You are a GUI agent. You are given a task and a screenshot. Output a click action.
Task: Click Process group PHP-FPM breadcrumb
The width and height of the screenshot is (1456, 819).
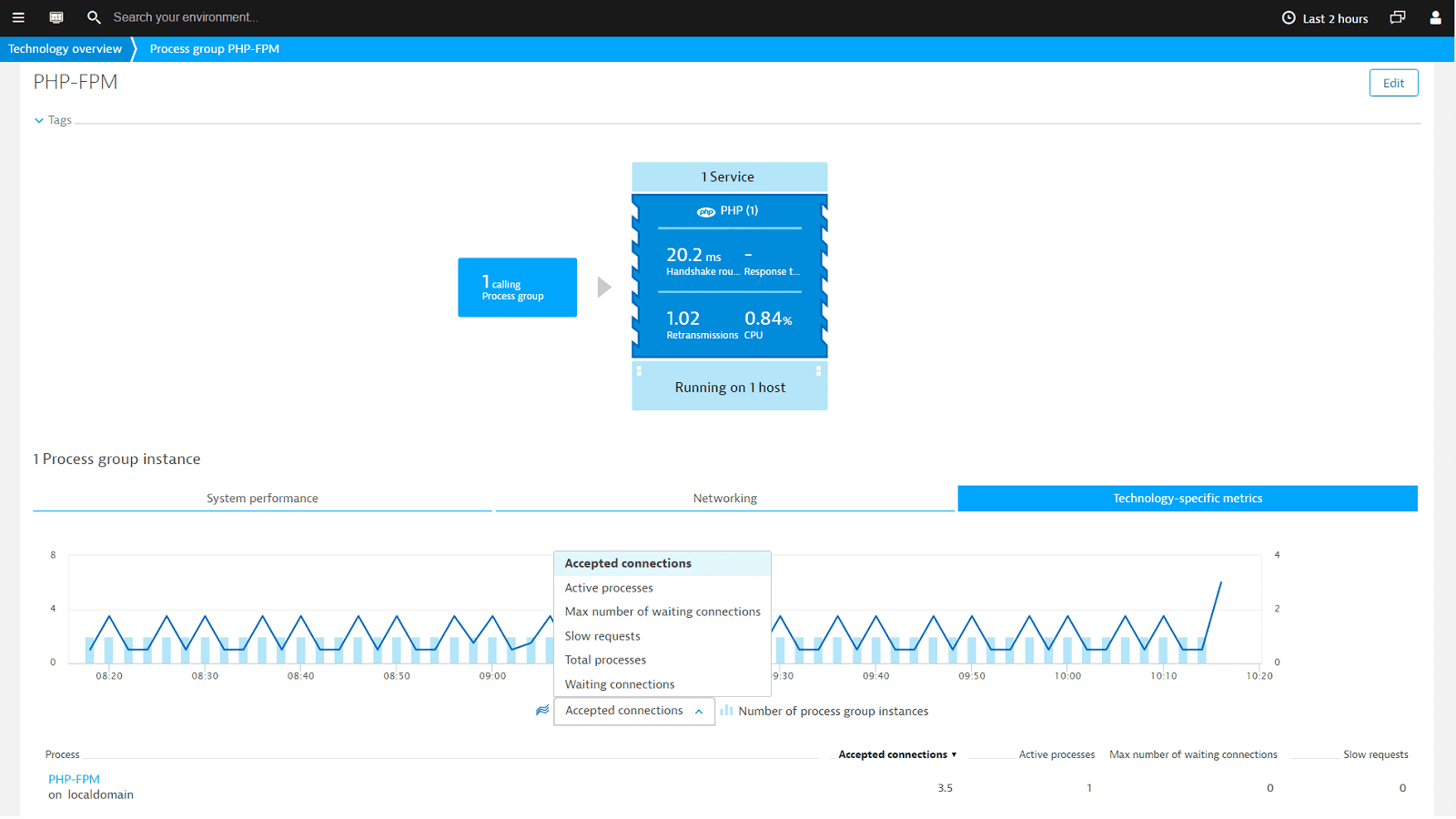click(214, 49)
